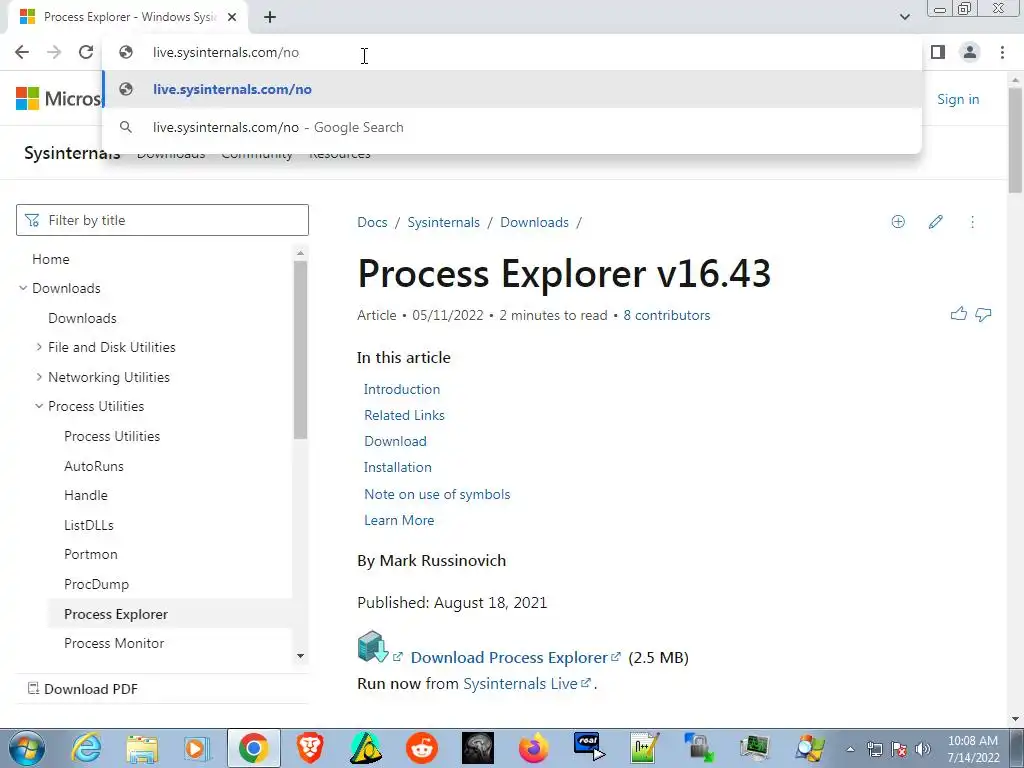The height and width of the screenshot is (768, 1024).
Task: Open ProcDump in the sidebar
Action: 96,584
